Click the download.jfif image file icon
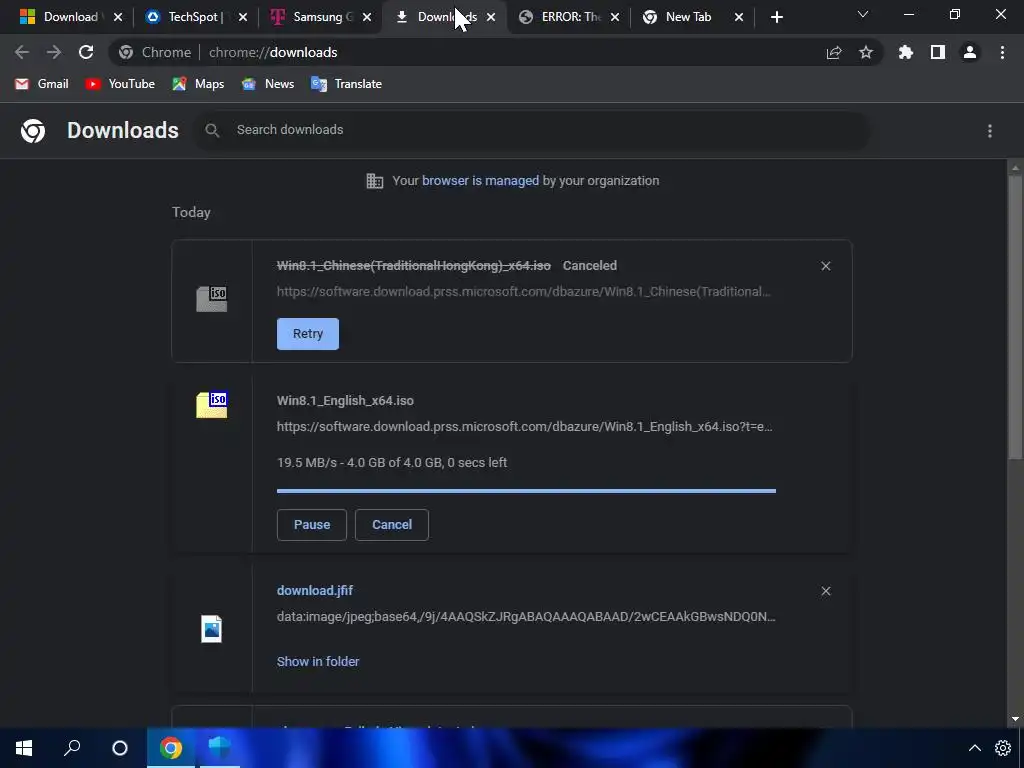The width and height of the screenshot is (1024, 768). [x=212, y=629]
